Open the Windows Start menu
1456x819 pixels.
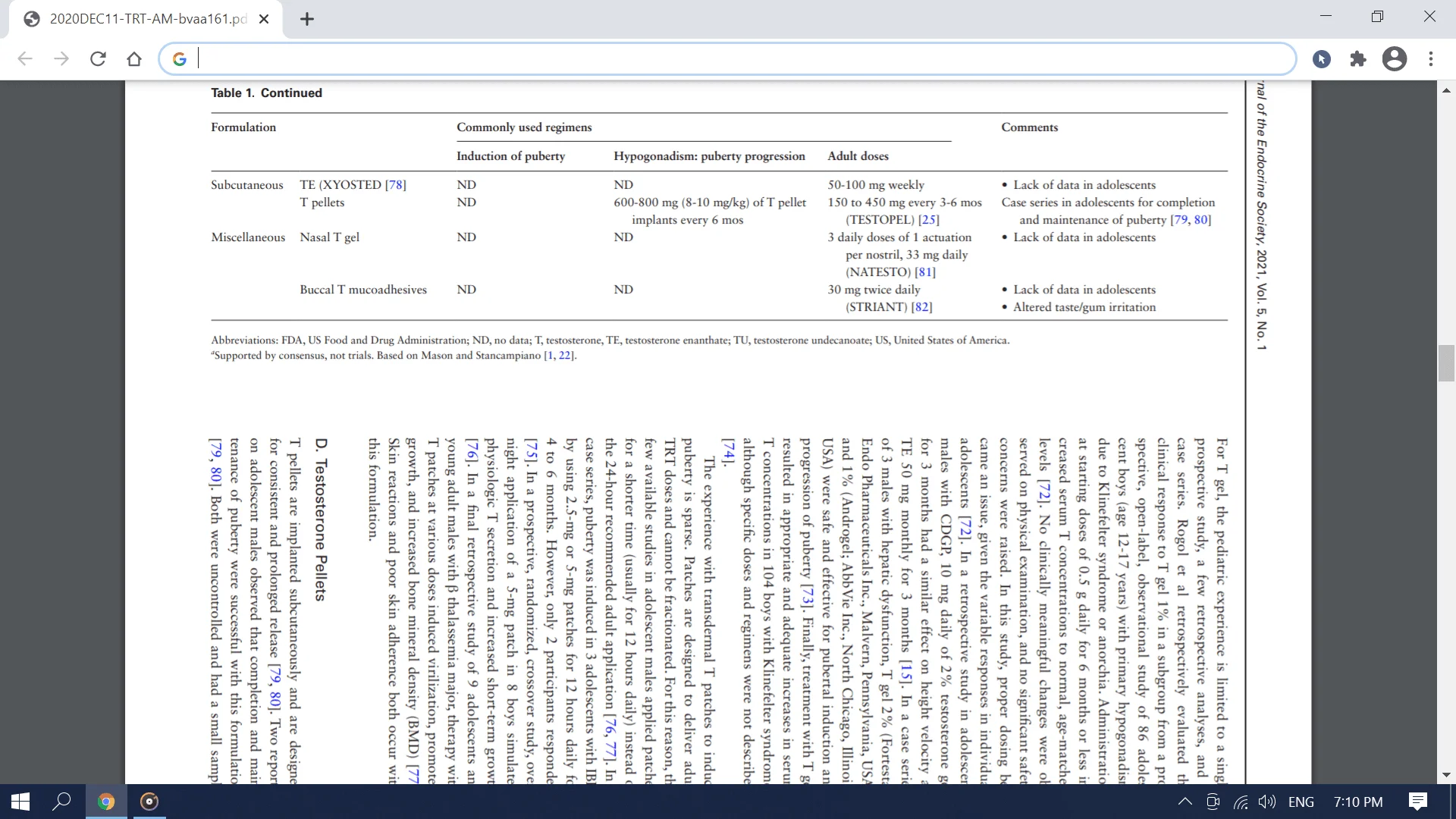tap(20, 802)
